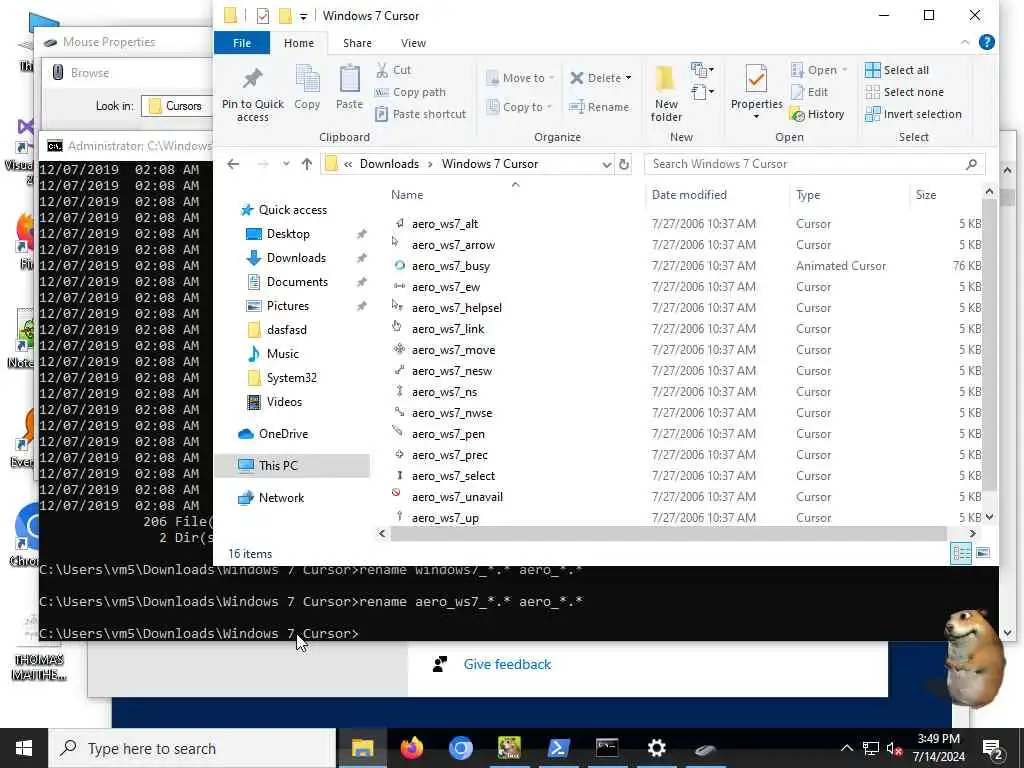
Task: Sort files by Name column header
Action: (407, 195)
